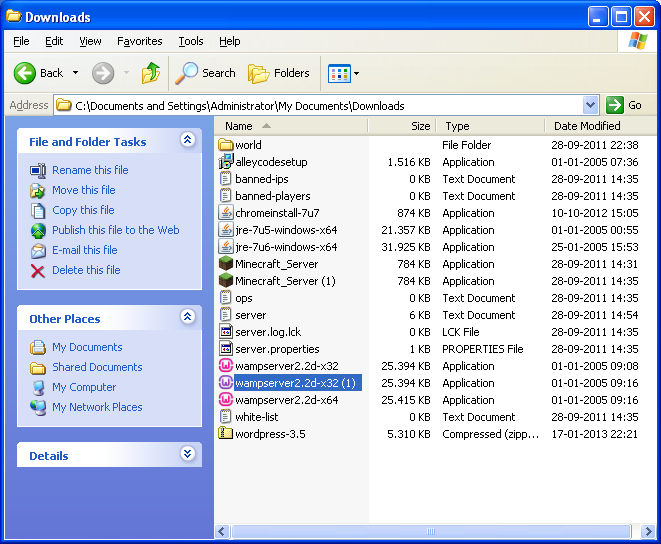Select the wampserver2.2d-x64 icon
661x544 pixels.
(226, 400)
